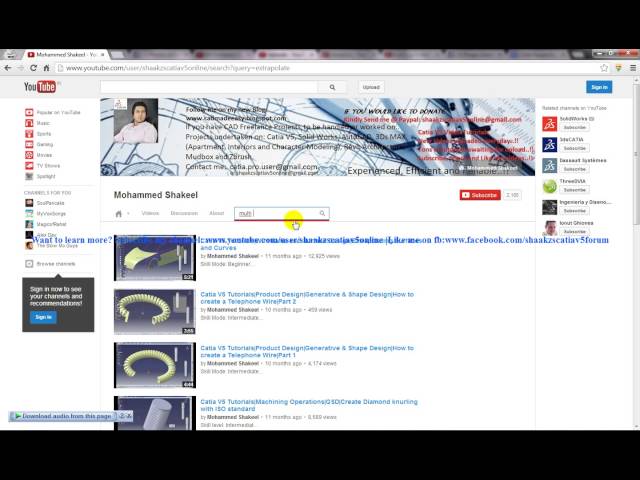Open the Telephone Wire Part 2 video title
This screenshot has height=480, width=640.
[x=307, y=298]
